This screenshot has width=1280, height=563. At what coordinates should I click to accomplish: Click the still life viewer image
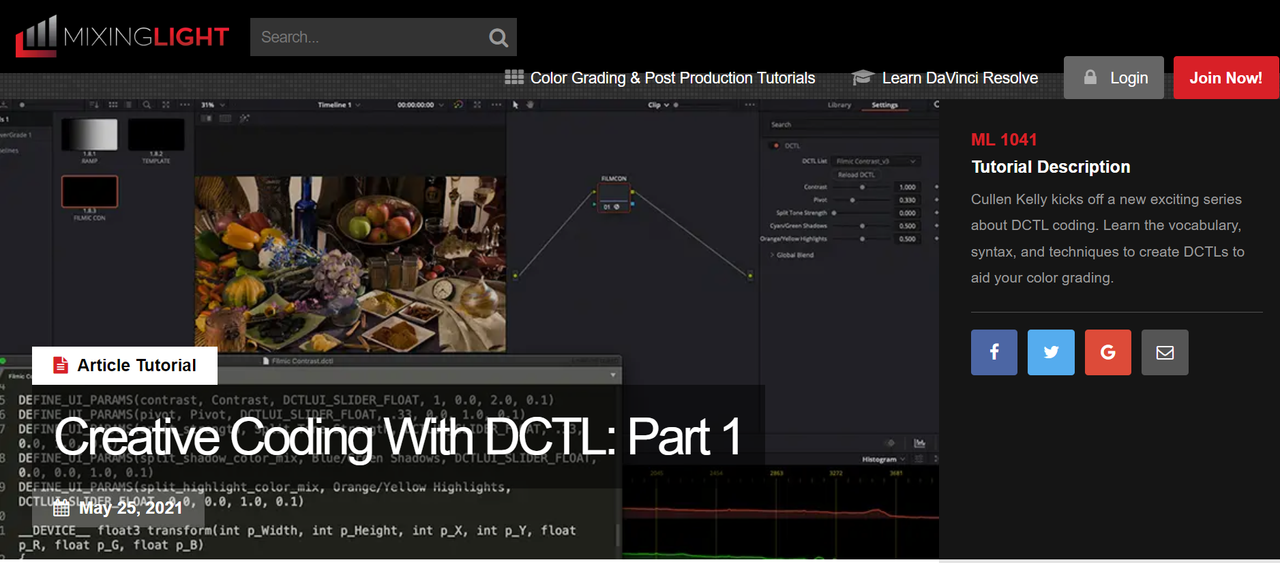(350, 264)
